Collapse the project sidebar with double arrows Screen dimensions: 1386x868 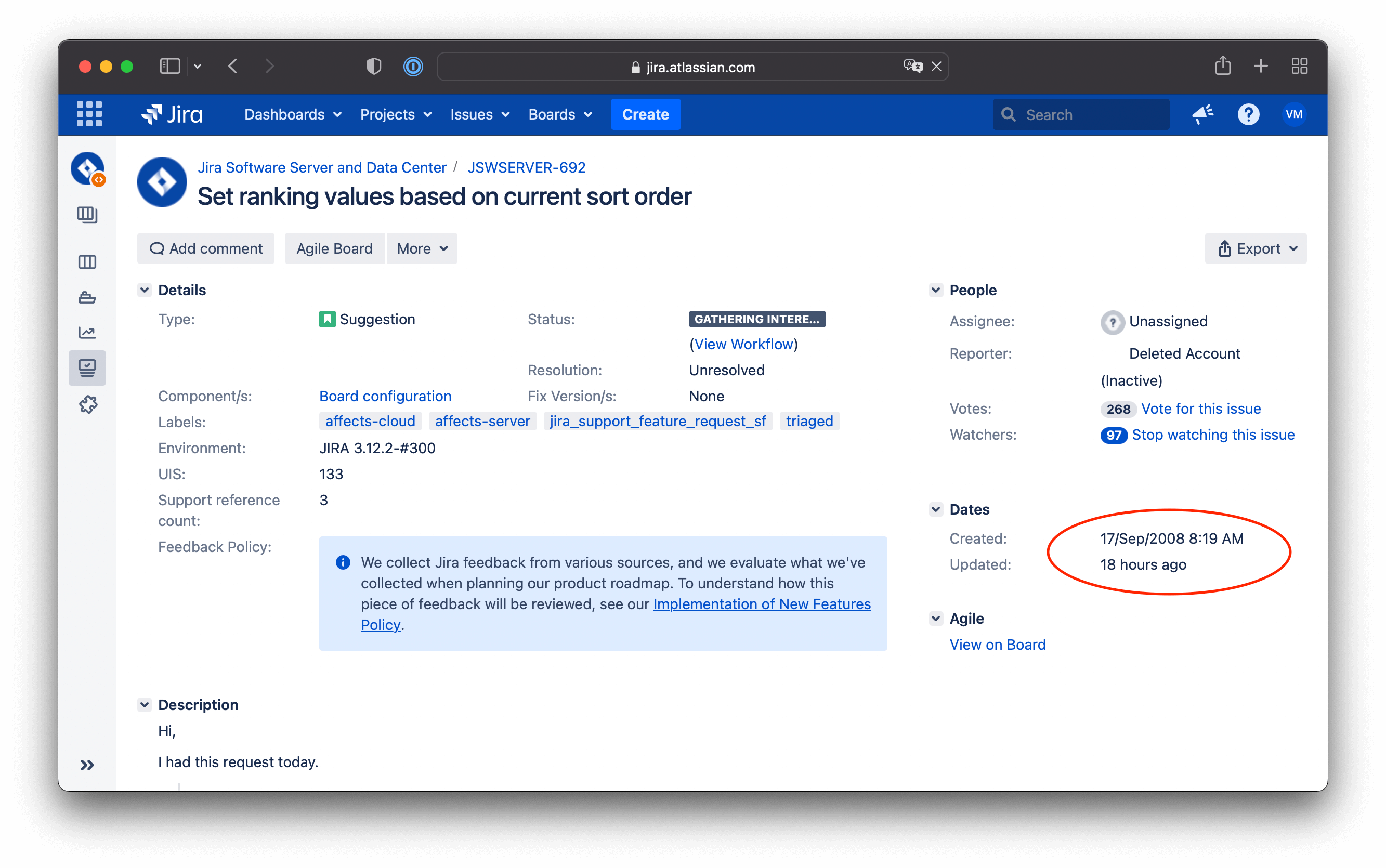87,764
